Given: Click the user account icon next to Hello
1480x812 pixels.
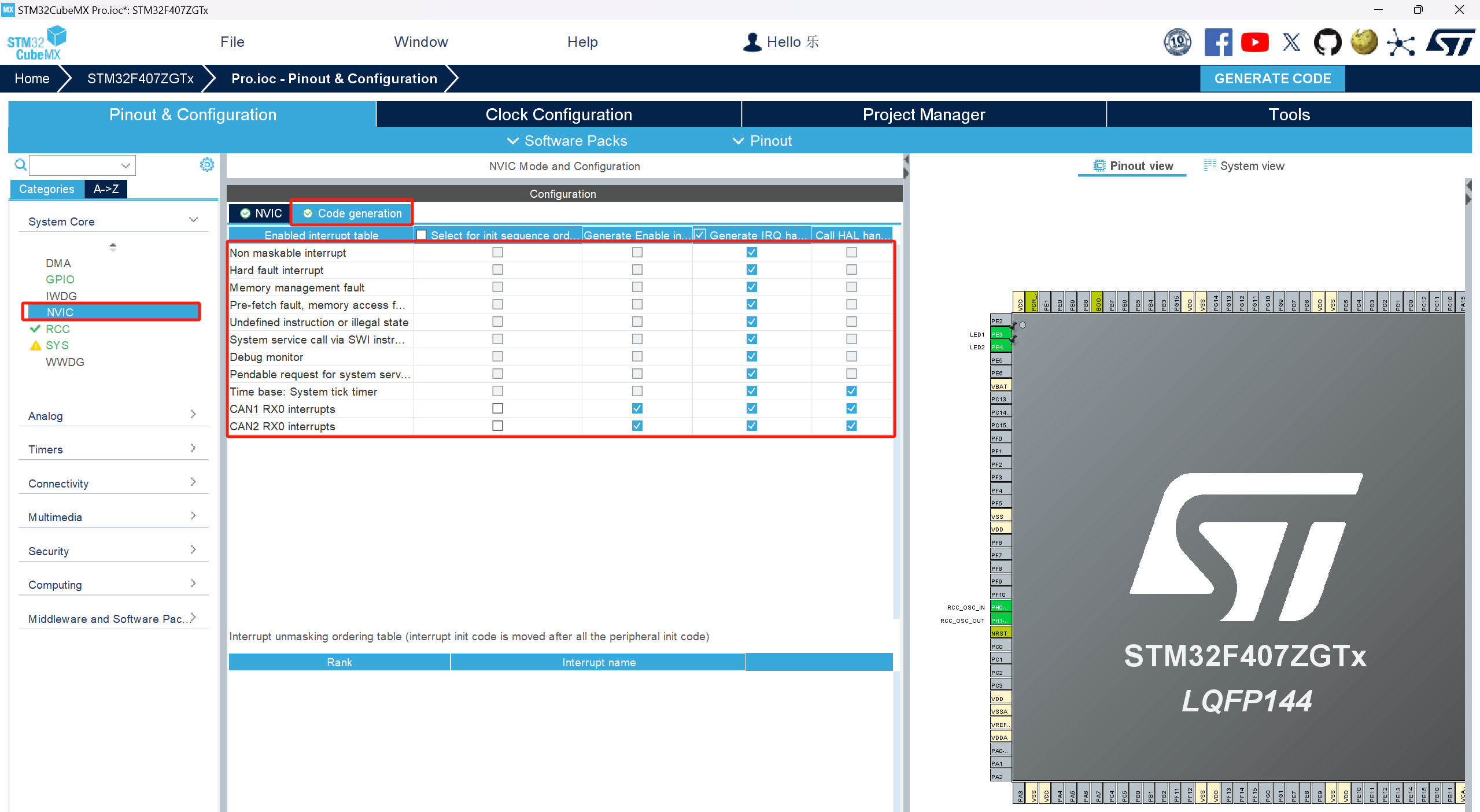Looking at the screenshot, I should (x=752, y=42).
